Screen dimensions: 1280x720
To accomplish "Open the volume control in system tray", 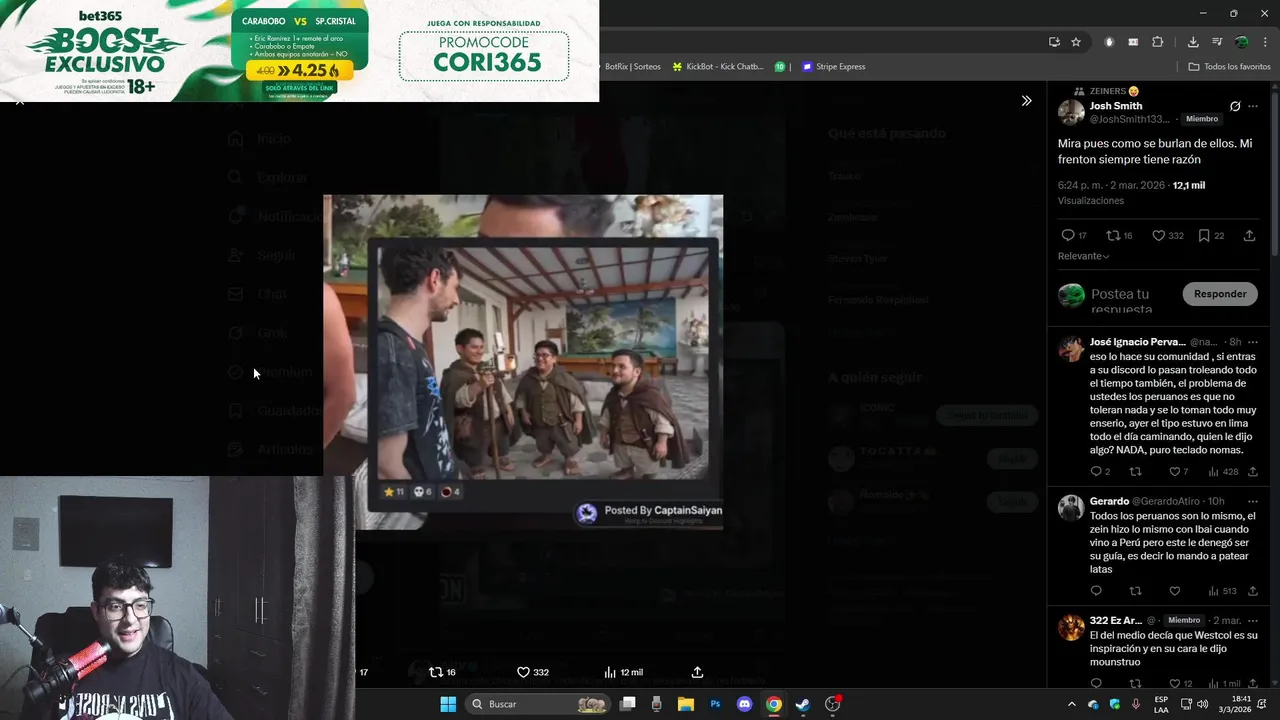I will pos(1202,704).
